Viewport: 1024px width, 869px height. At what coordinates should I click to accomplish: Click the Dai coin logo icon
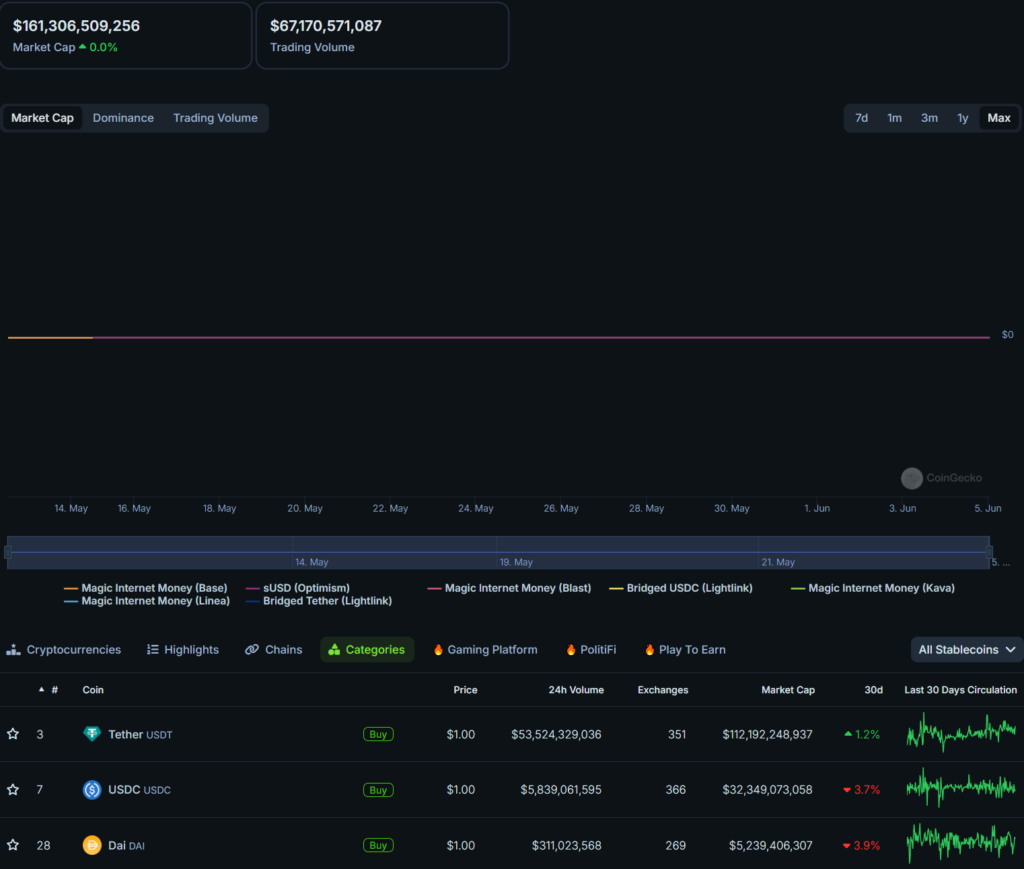pyautogui.click(x=92, y=845)
